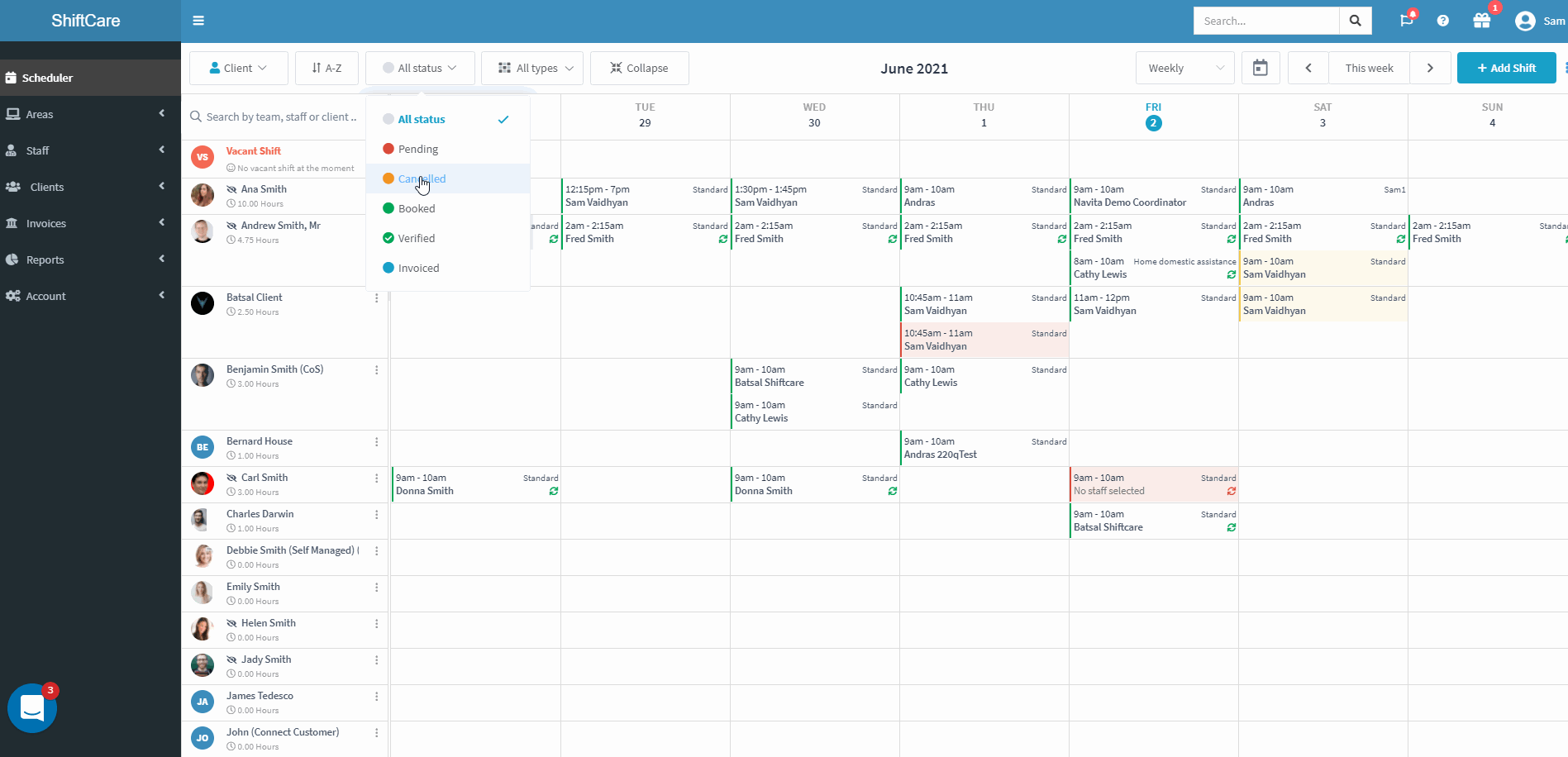Screen dimensions: 1568x757
Task: Click the John (Connect Customer) client name
Action: pyautogui.click(x=283, y=732)
